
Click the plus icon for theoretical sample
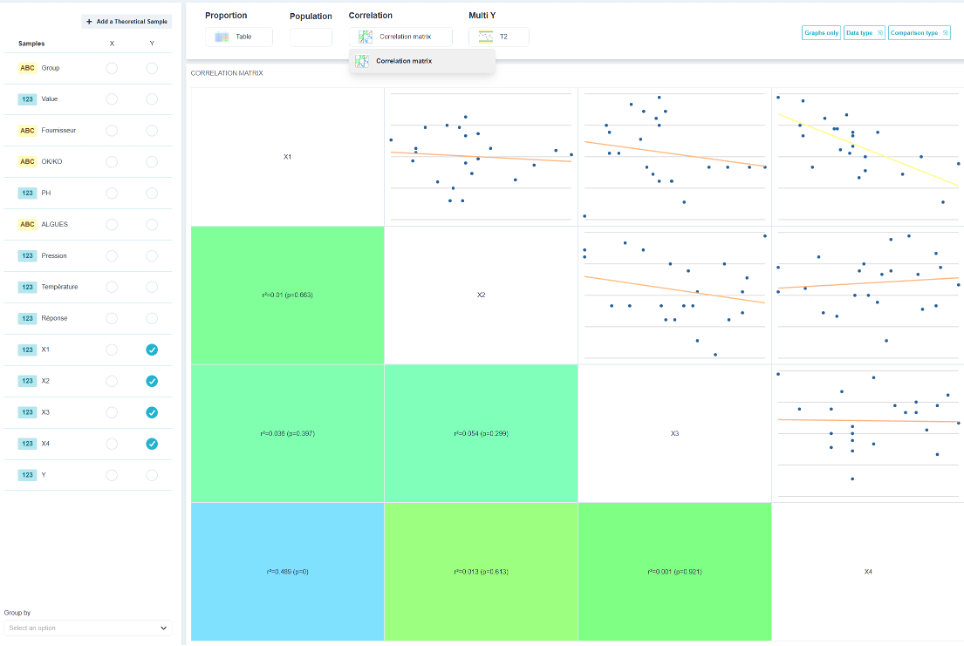click(x=89, y=22)
